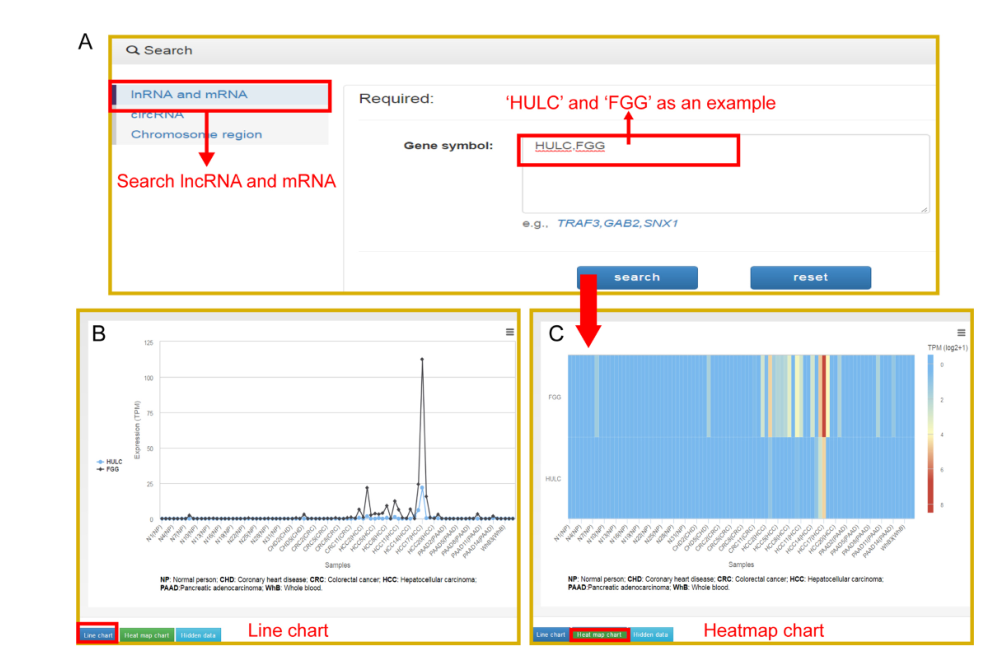Open the hamburger export menu in panel C
This screenshot has width=1000, height=652.
click(x=961, y=332)
